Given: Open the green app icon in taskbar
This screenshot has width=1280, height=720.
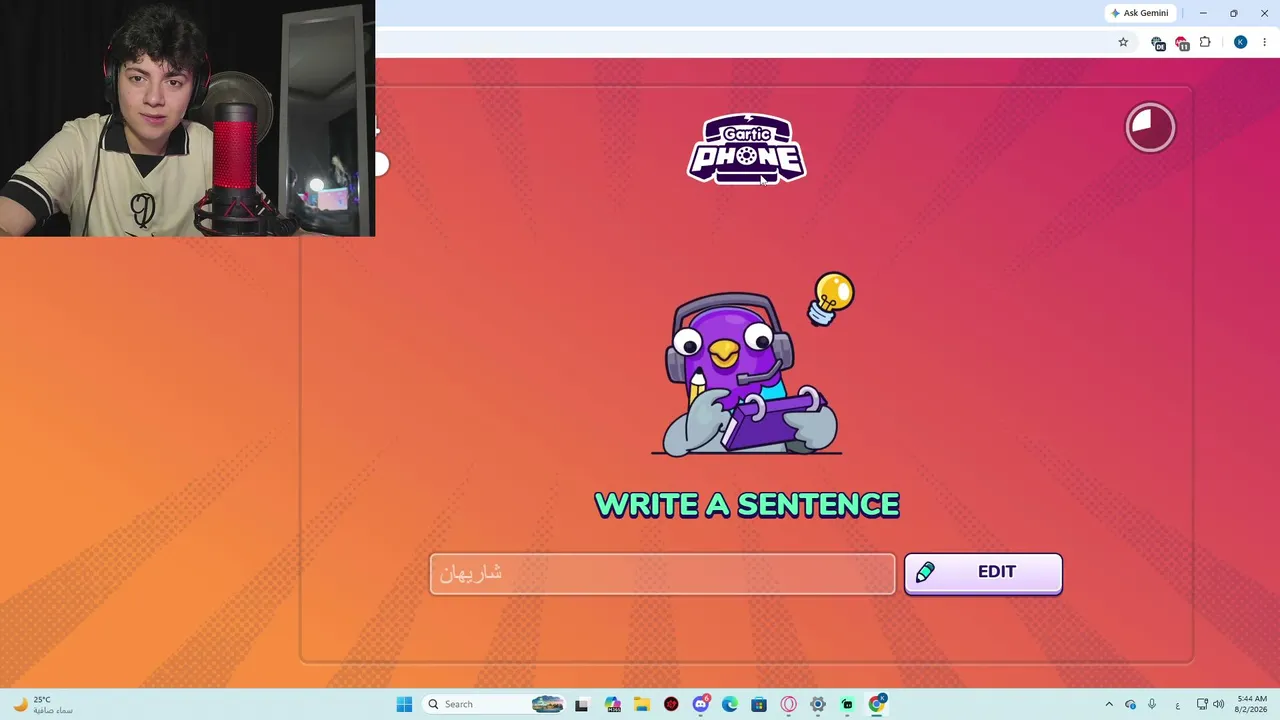Looking at the screenshot, I should 847,704.
